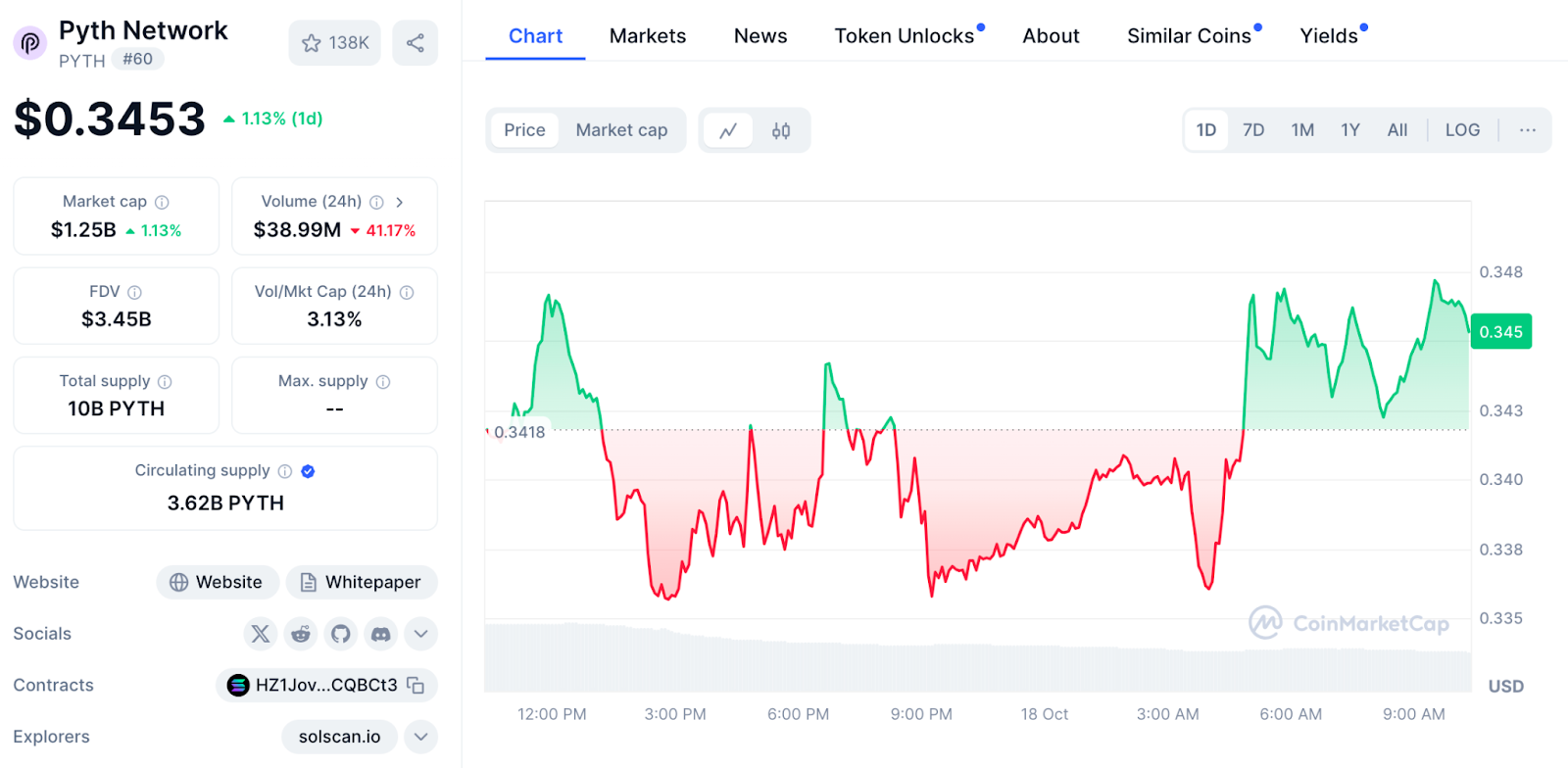Select the 1Y time range
Viewport: 1568px width, 768px height.
coord(1350,130)
